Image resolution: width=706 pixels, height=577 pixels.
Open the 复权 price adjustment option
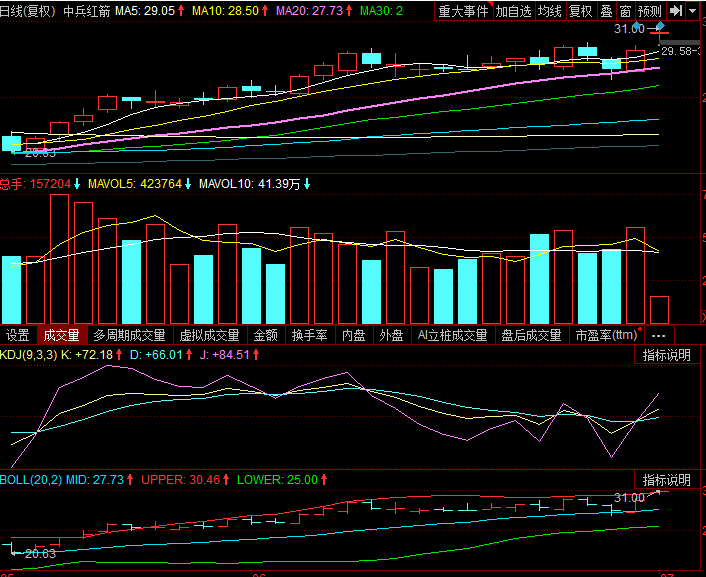tap(580, 11)
